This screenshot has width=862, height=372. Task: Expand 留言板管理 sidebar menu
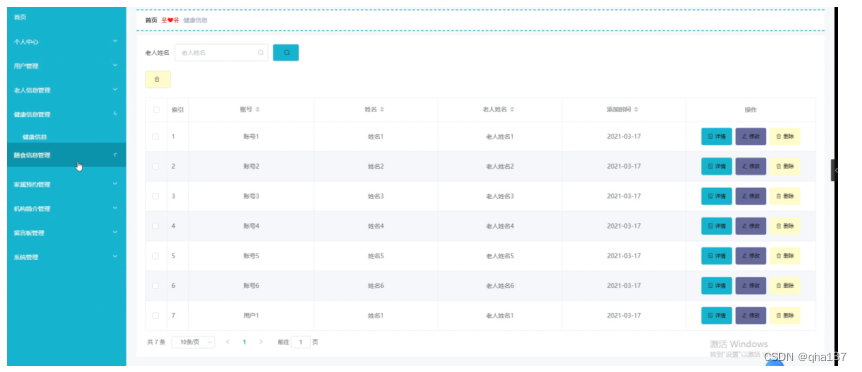(66, 232)
